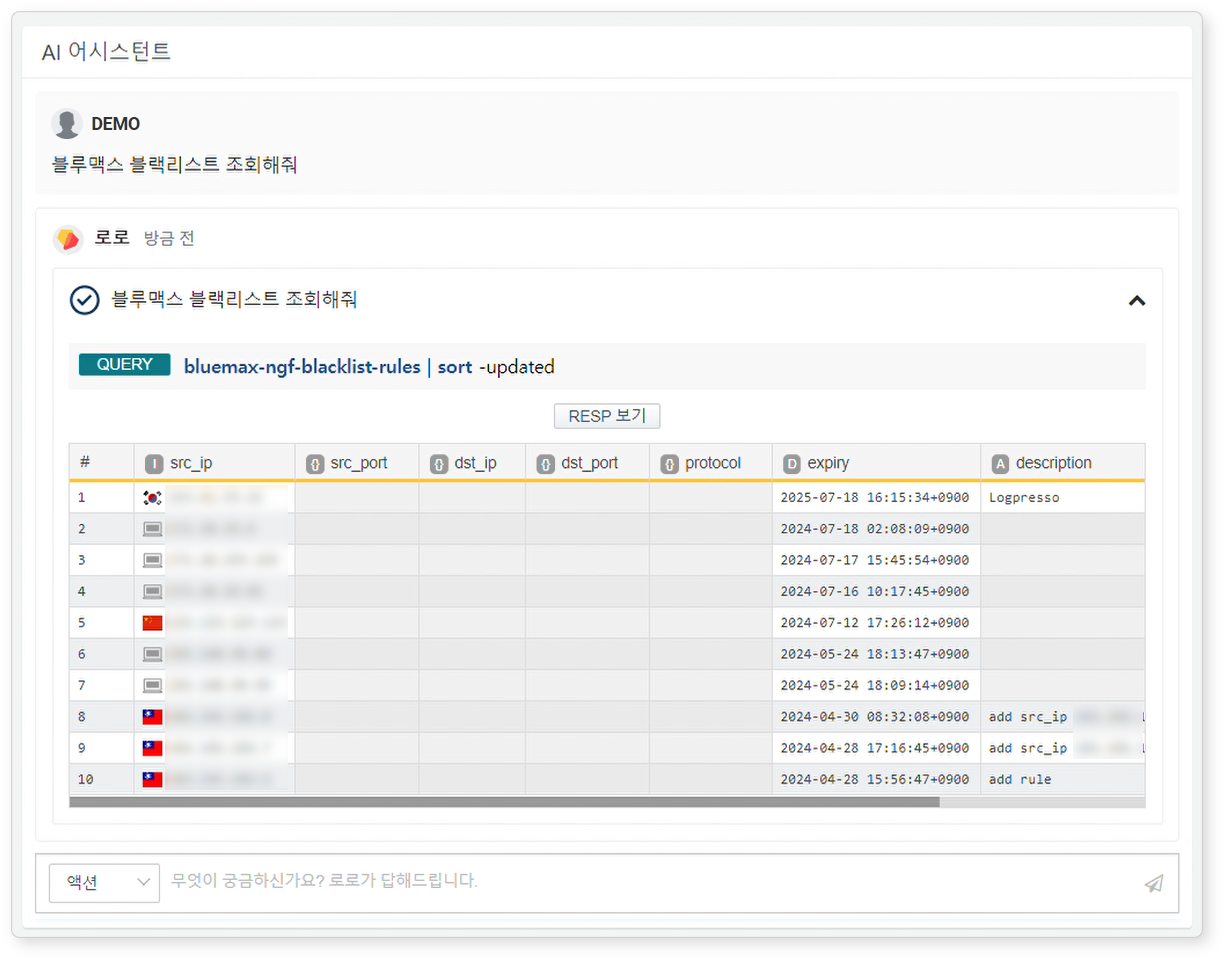Image resolution: width=1225 pixels, height=960 pixels.
Task: Click the Logpresso description cell
Action: tap(1063, 497)
